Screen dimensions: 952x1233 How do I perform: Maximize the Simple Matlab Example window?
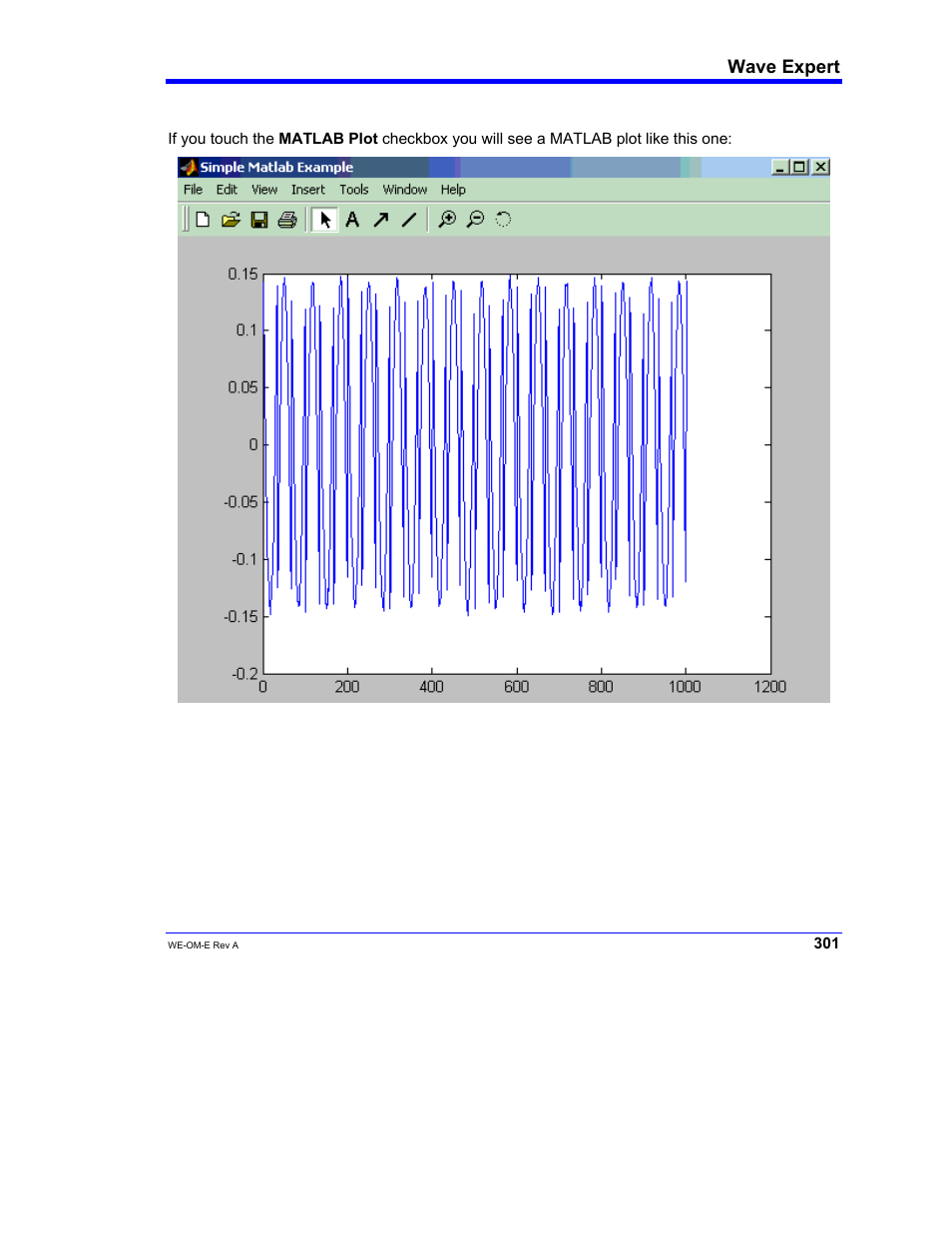(x=799, y=167)
